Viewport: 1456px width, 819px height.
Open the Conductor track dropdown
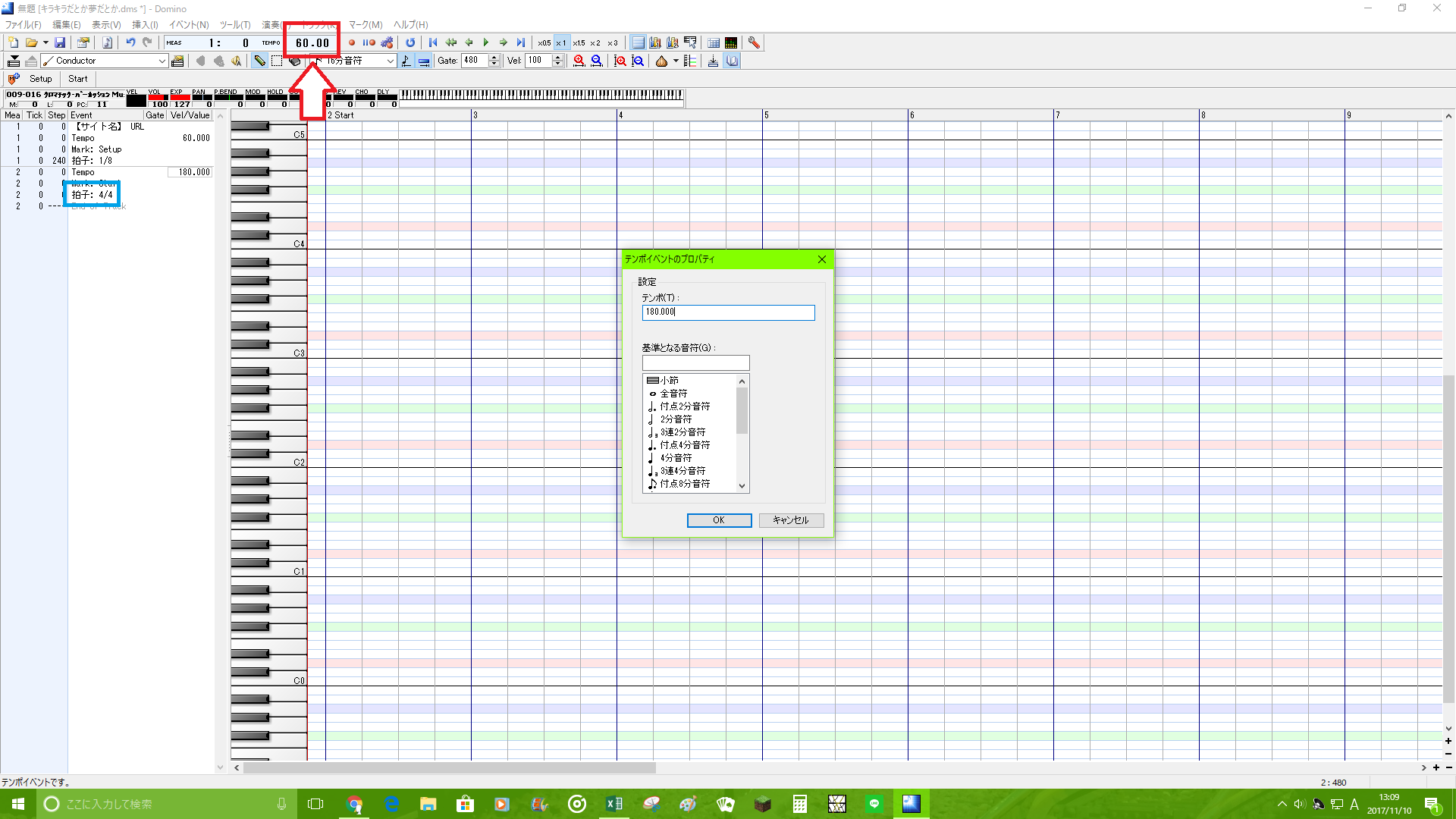162,61
